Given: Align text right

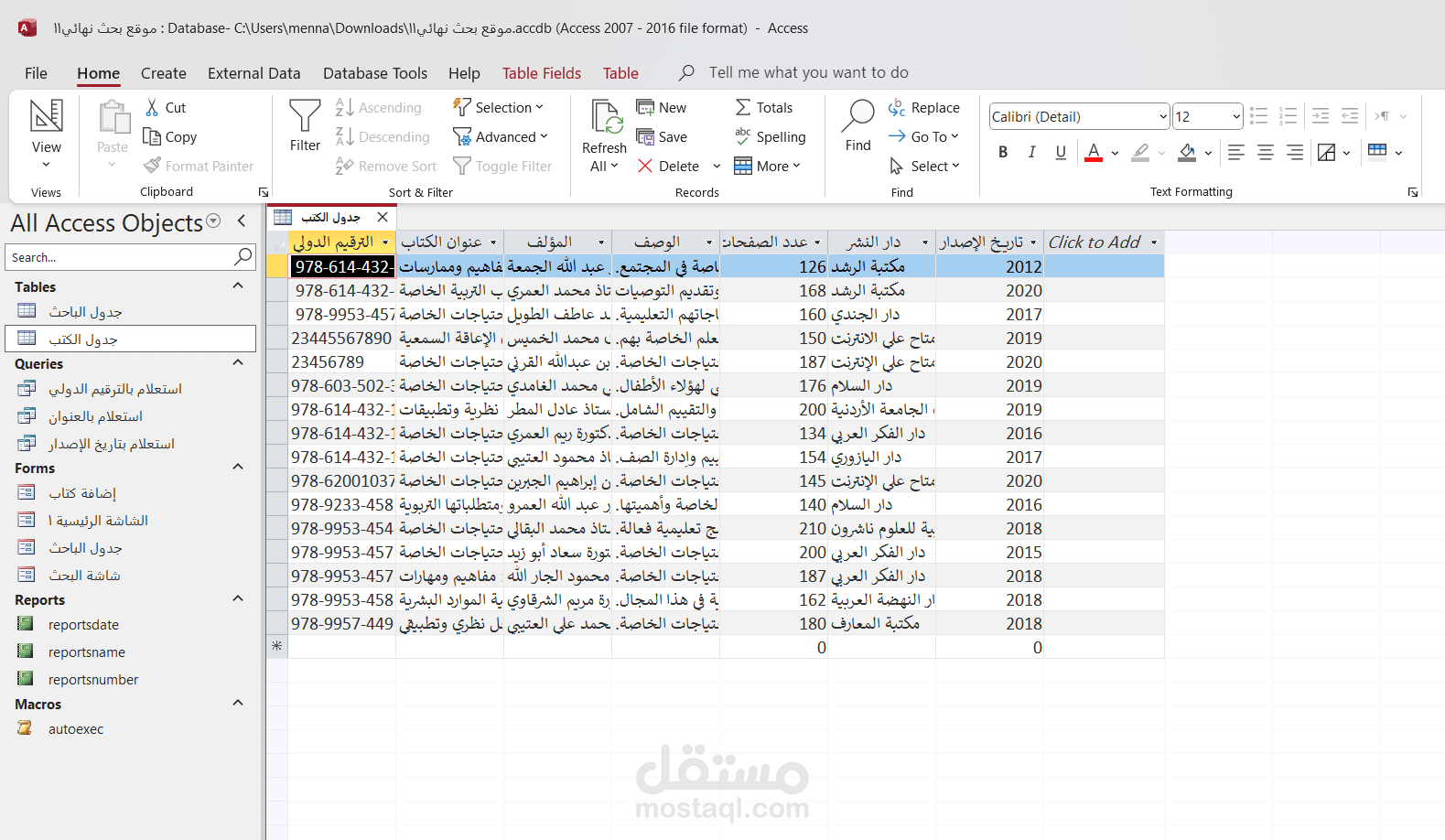Looking at the screenshot, I should point(1295,153).
